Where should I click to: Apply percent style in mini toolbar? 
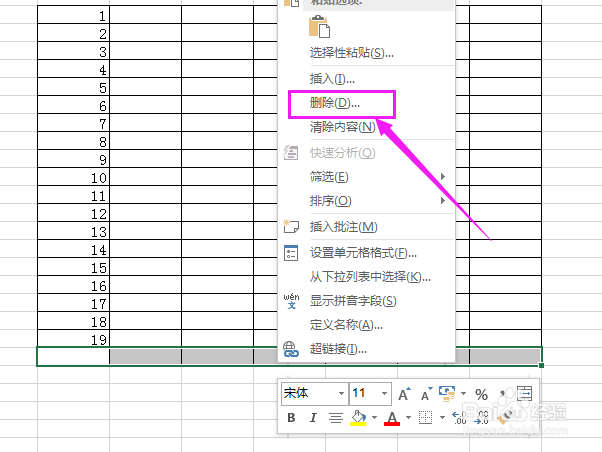[481, 394]
